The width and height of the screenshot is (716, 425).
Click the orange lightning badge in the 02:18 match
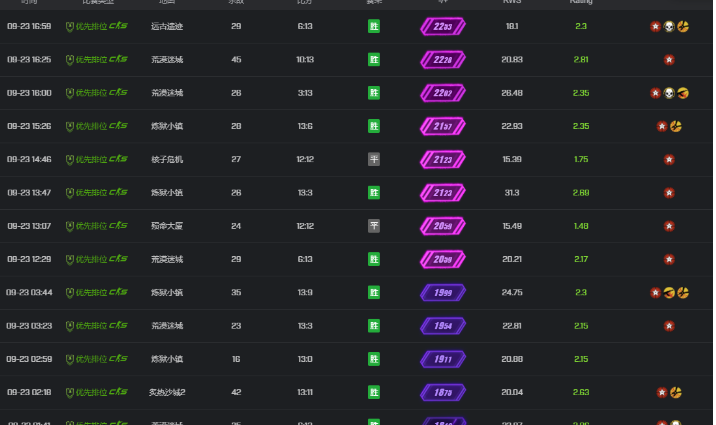[676, 392]
